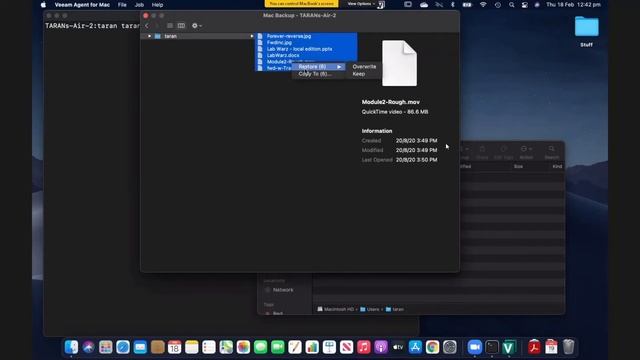This screenshot has width=640, height=360.
Task: Open FaceTime from the Dock
Action: (x=278, y=347)
